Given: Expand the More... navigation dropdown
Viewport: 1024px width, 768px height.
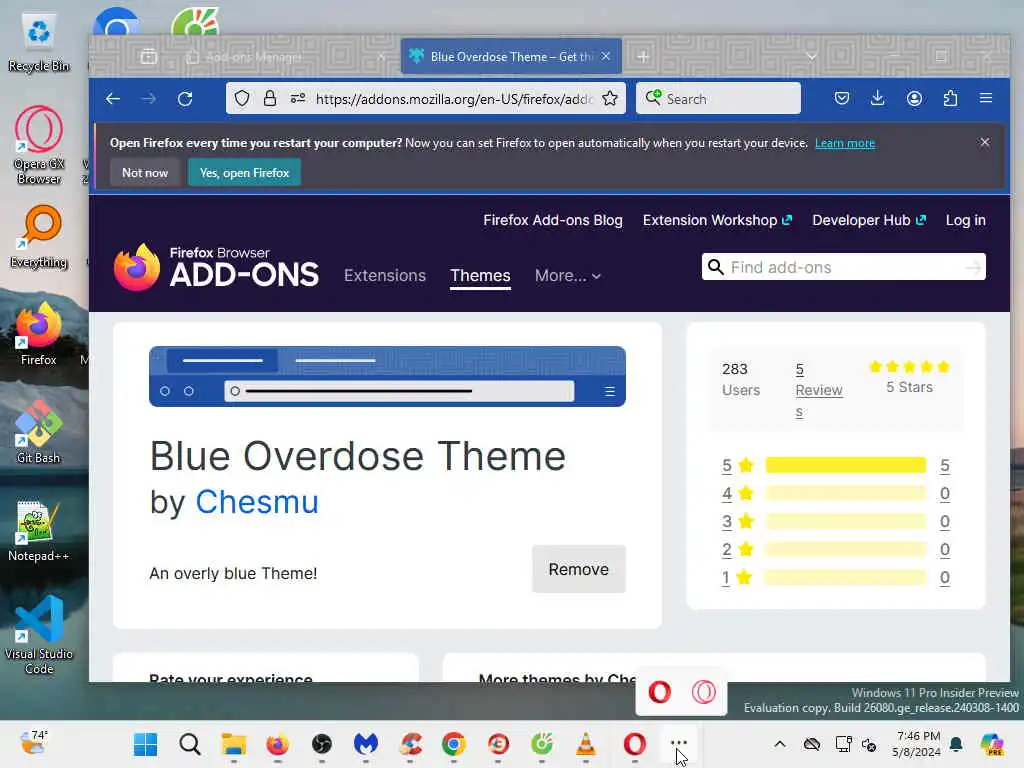Looking at the screenshot, I should [568, 276].
